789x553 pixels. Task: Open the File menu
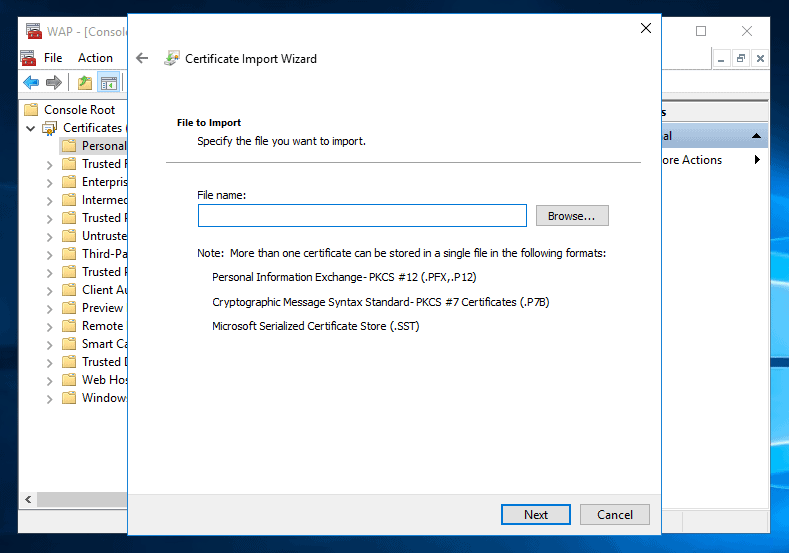click(53, 58)
